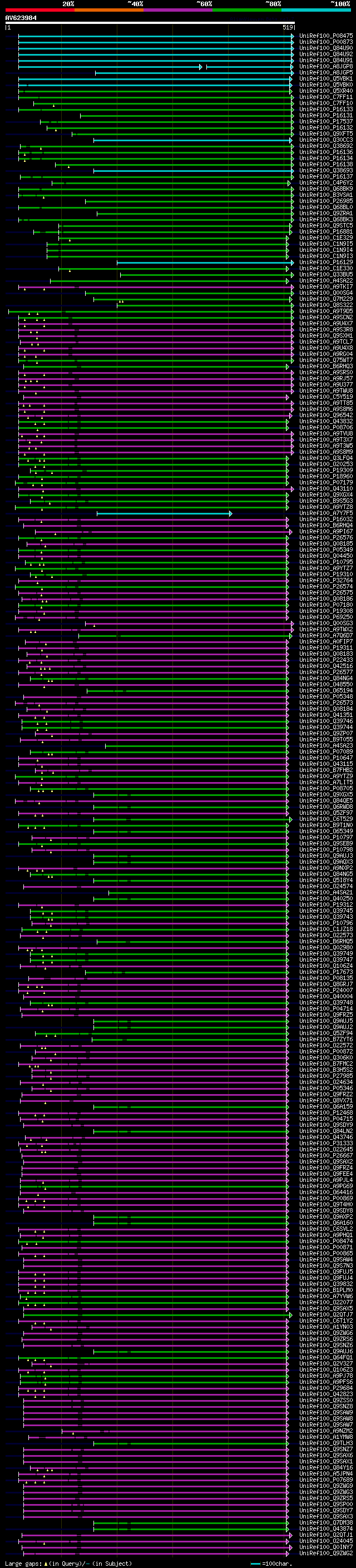Select the UniRef100_Q9STC5 label

pos(326,225)
